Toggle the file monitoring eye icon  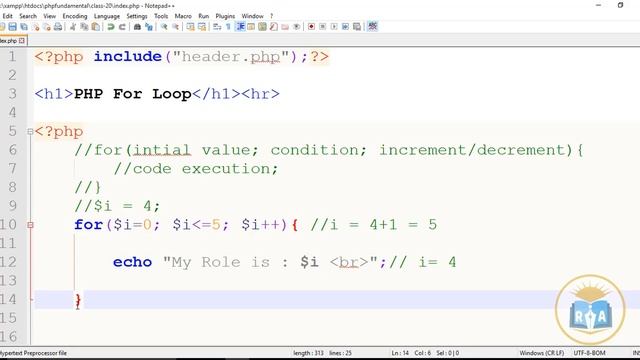tap(296, 27)
